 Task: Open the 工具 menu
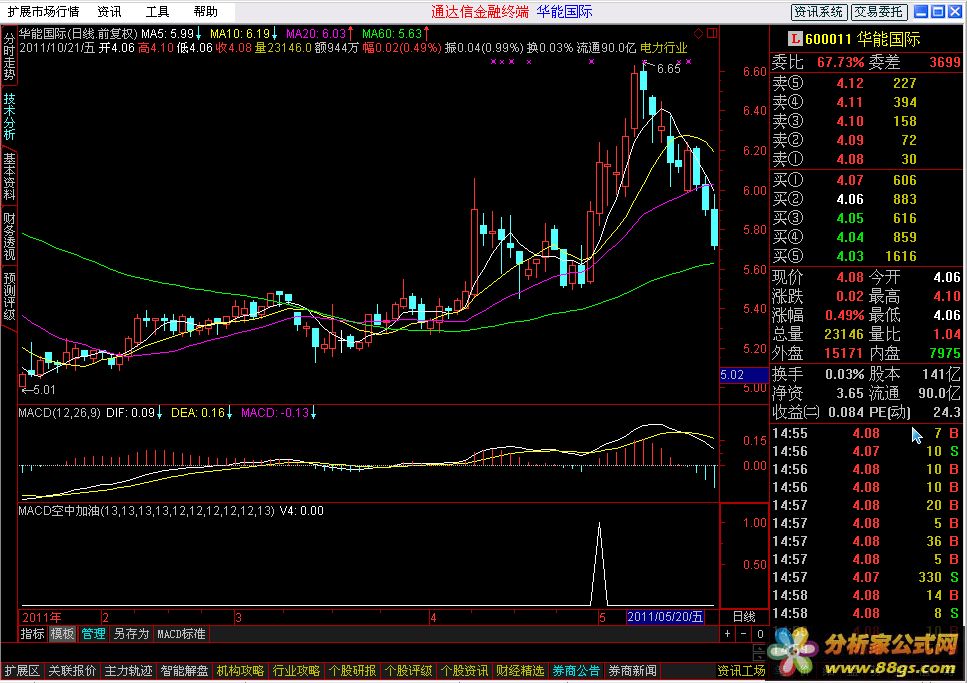[x=157, y=12]
